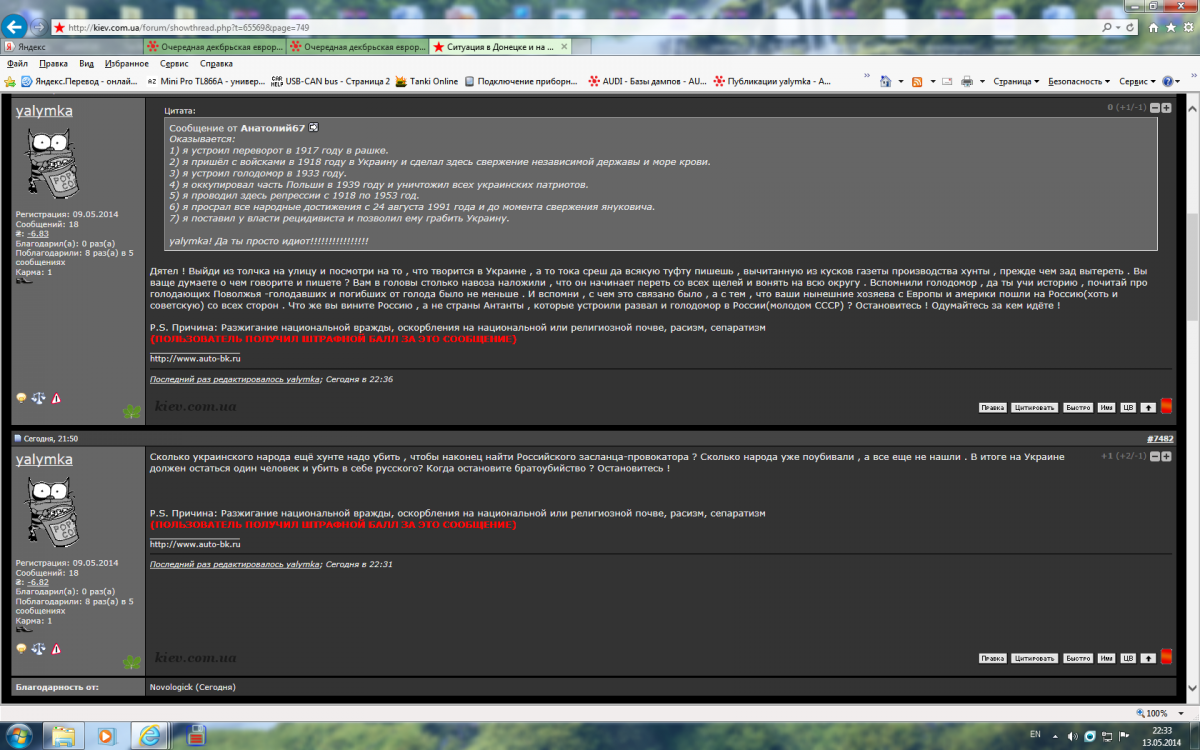Open Internet Explorer taskbar icon
The height and width of the screenshot is (750, 1200).
[151, 735]
